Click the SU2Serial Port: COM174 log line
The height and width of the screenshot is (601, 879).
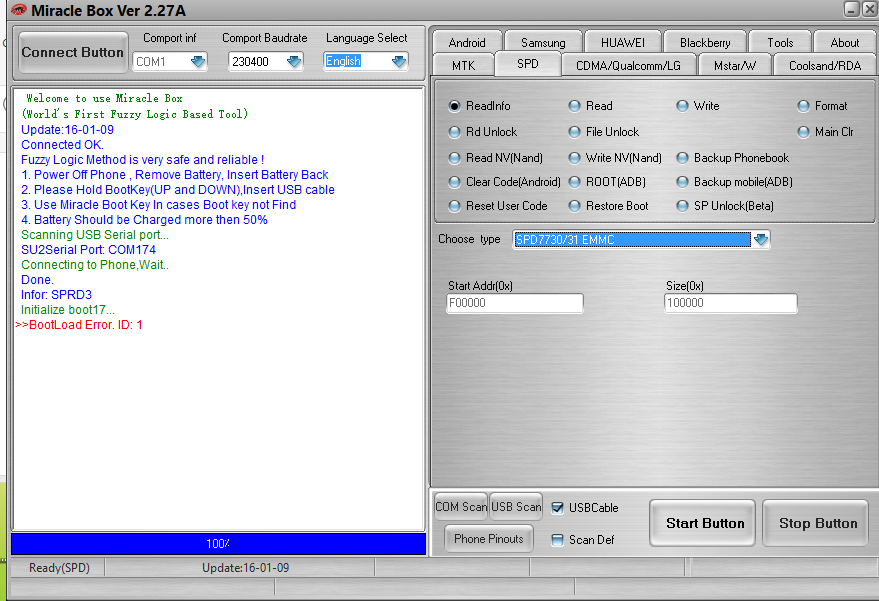(x=89, y=250)
